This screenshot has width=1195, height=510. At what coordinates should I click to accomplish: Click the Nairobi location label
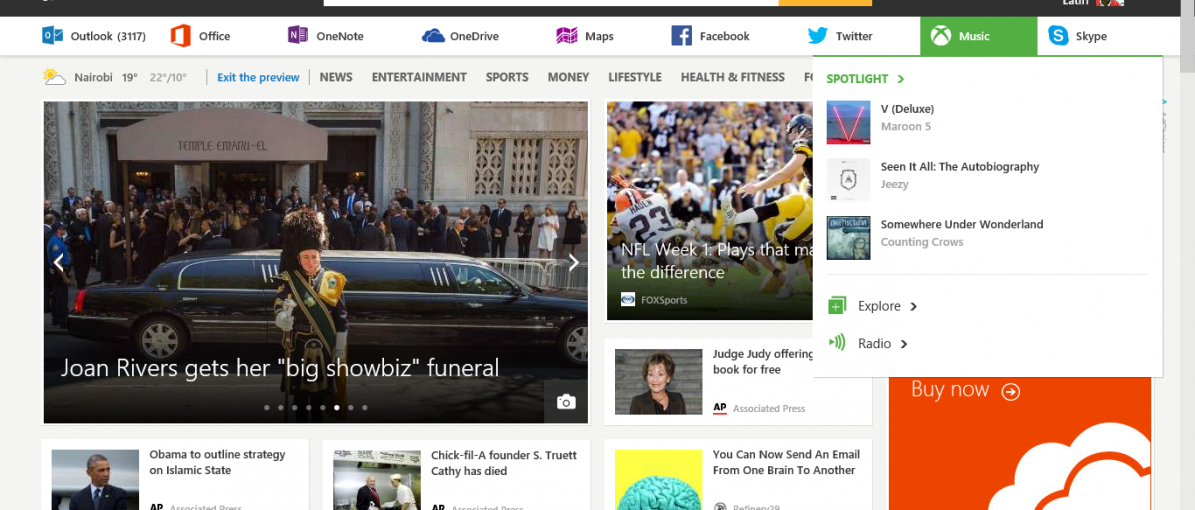tap(94, 77)
